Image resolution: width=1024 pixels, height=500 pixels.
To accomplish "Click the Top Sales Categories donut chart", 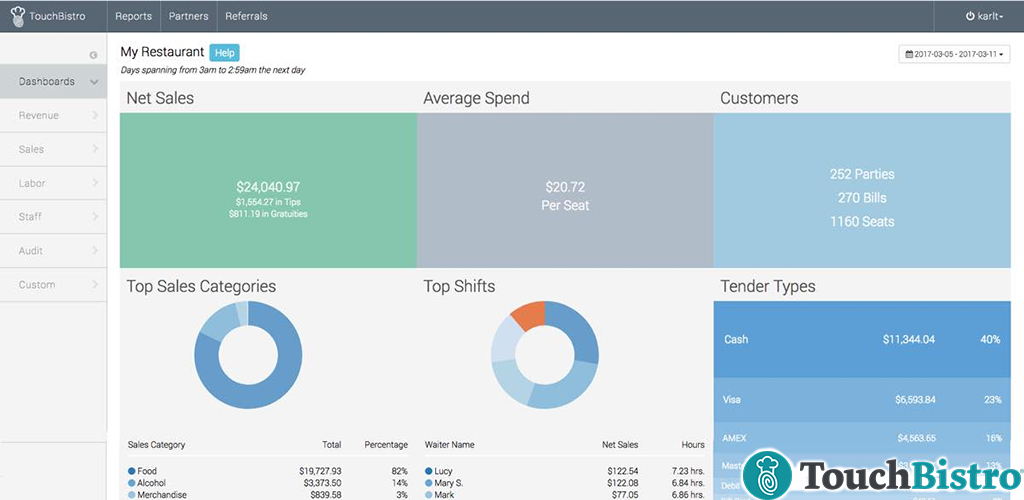I will (248, 353).
